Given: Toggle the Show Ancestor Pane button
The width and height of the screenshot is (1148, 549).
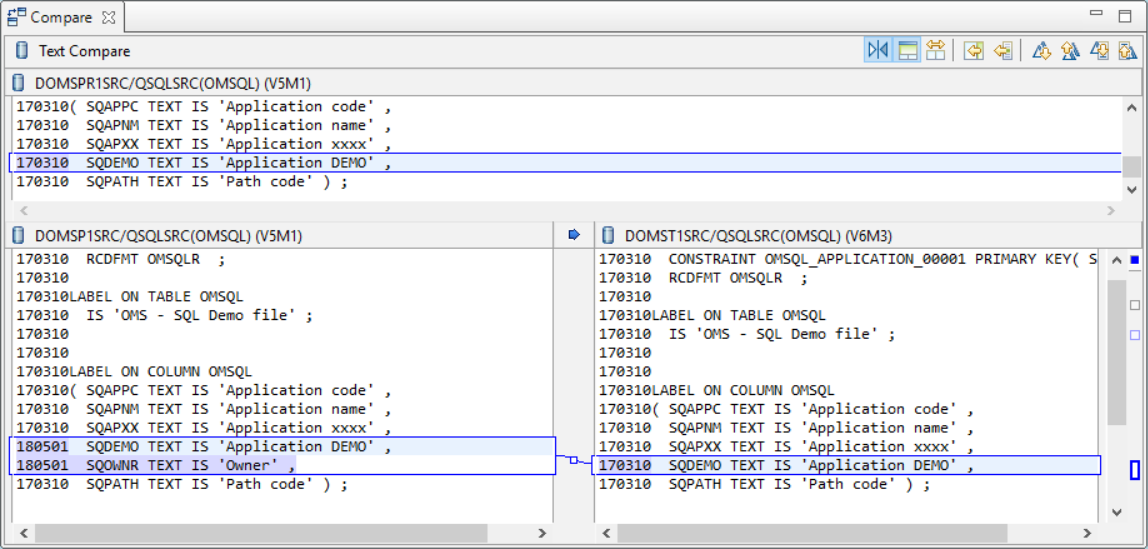Looking at the screenshot, I should click(907, 51).
